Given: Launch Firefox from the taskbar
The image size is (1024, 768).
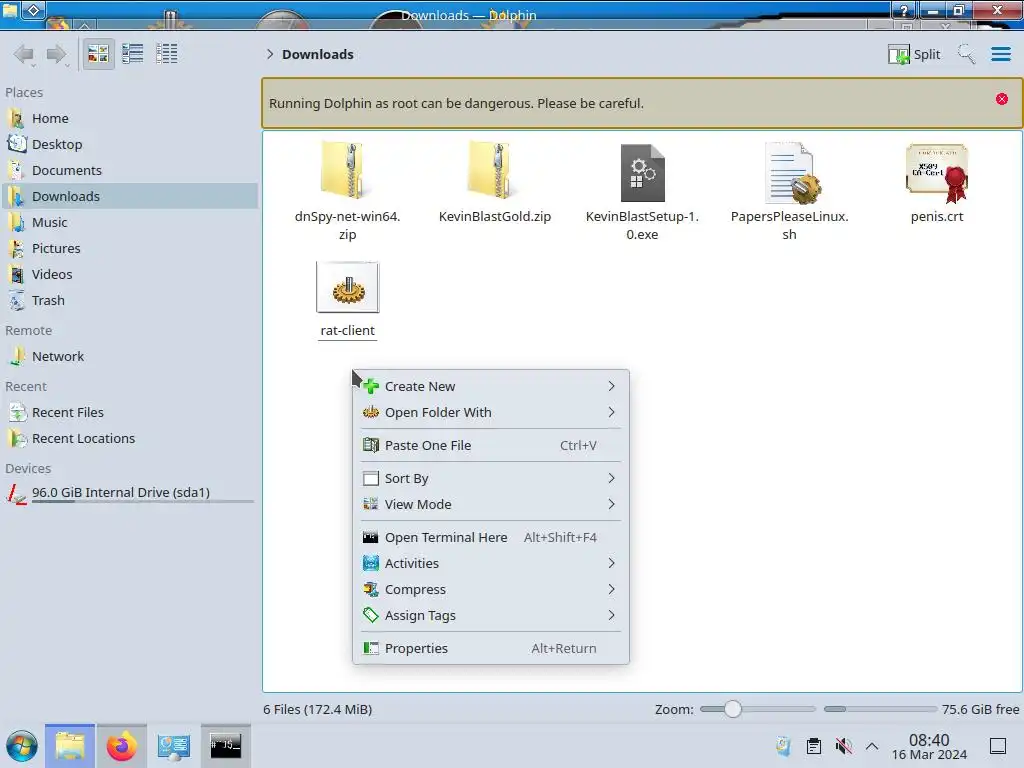Looking at the screenshot, I should point(121,746).
